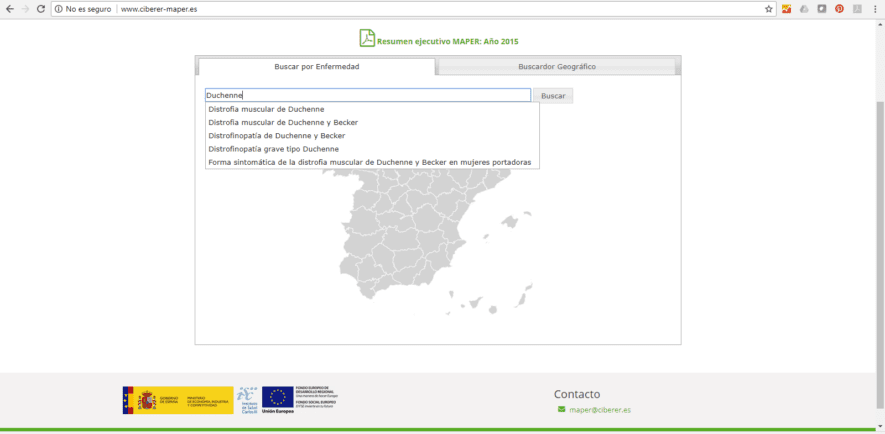This screenshot has width=885, height=434.
Task: Choose Forma sintomática en mujeres portadoras suggestion
Action: pos(369,161)
